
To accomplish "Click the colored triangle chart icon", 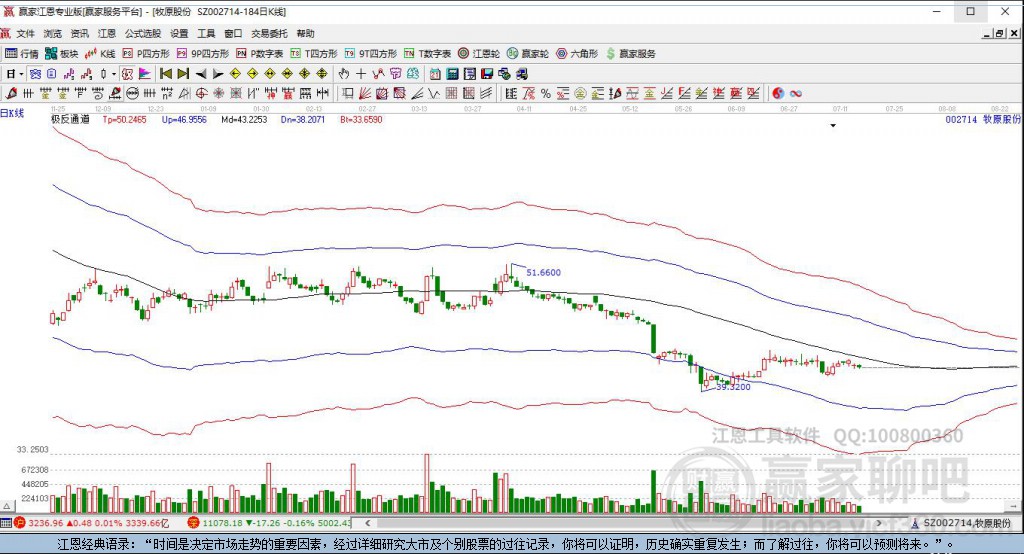I will click(x=144, y=74).
